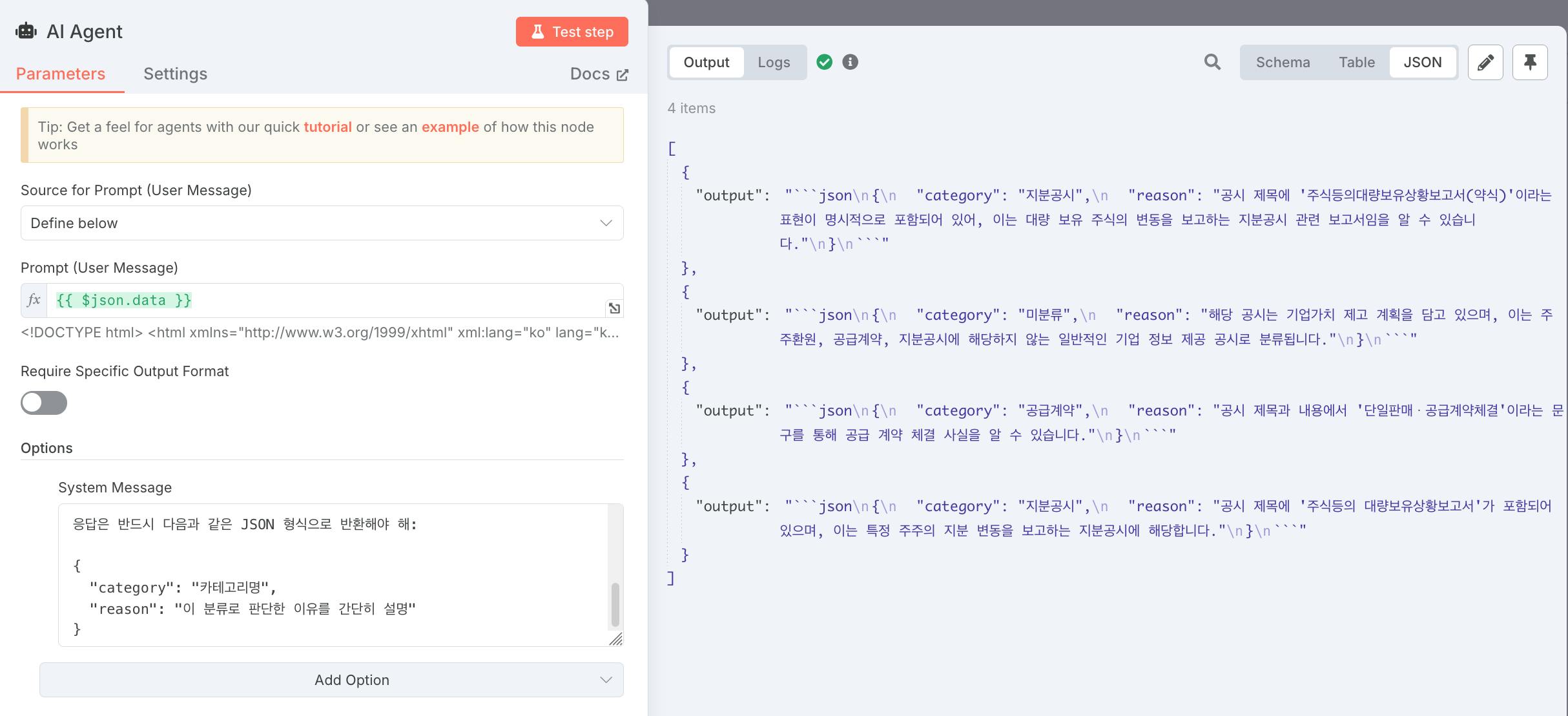Screen dimensions: 1568x716
Task: Click the "Options" section heading
Action: tap(46, 448)
